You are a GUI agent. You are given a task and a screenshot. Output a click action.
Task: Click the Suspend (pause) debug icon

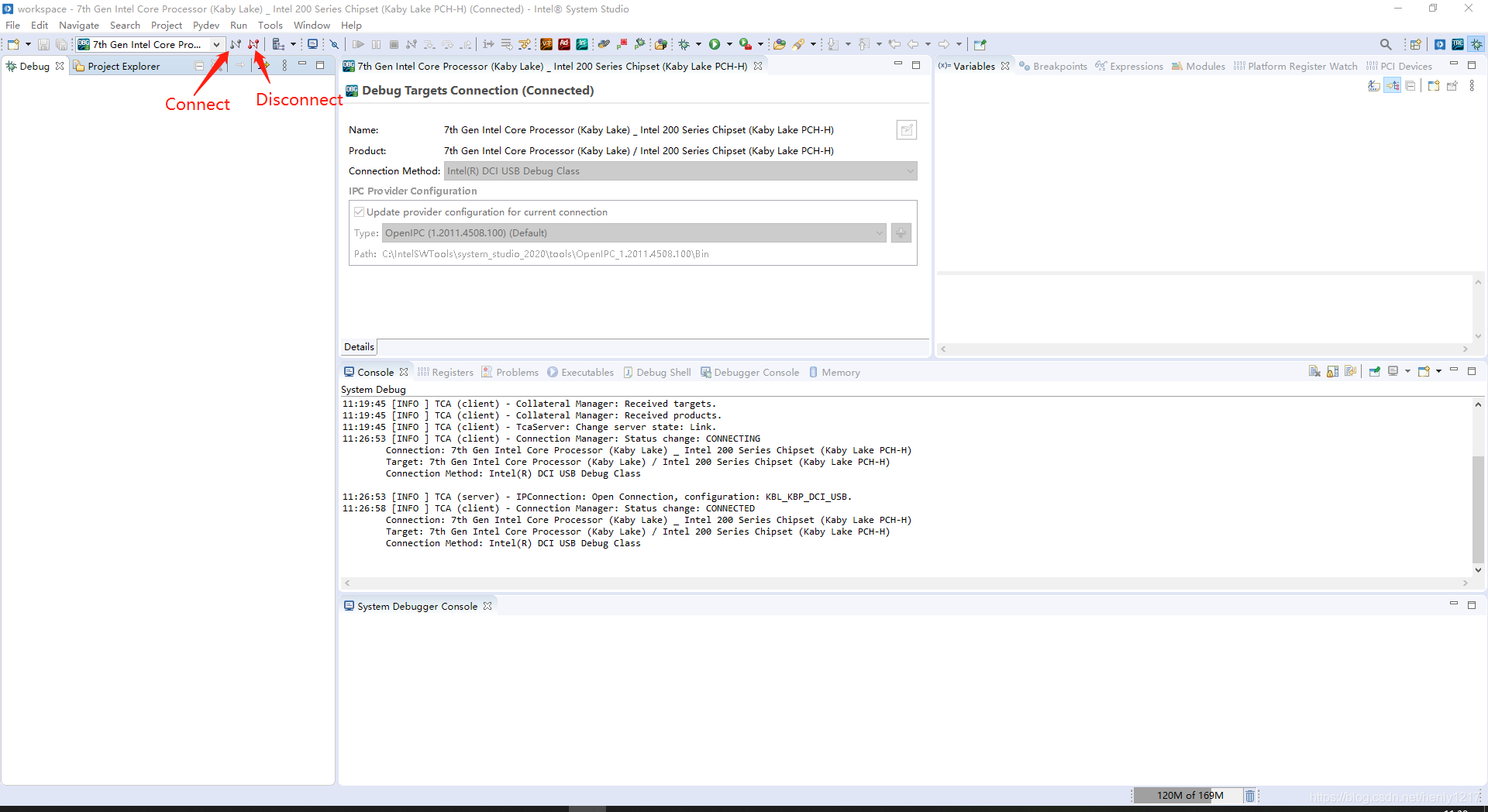point(376,44)
